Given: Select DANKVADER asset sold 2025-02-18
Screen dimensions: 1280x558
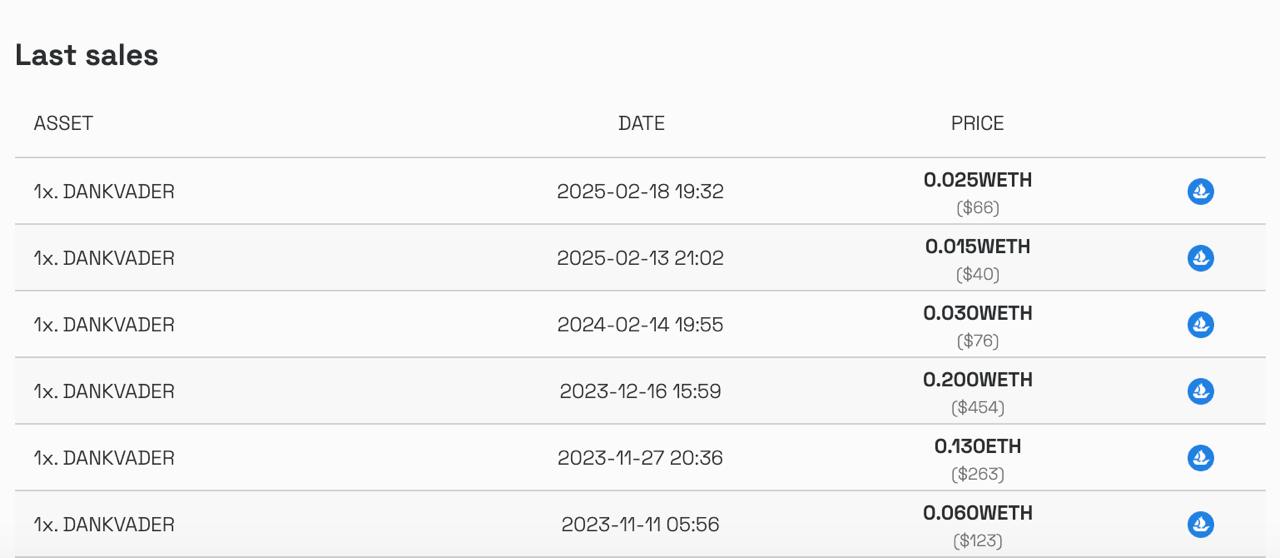Looking at the screenshot, I should tap(104, 191).
